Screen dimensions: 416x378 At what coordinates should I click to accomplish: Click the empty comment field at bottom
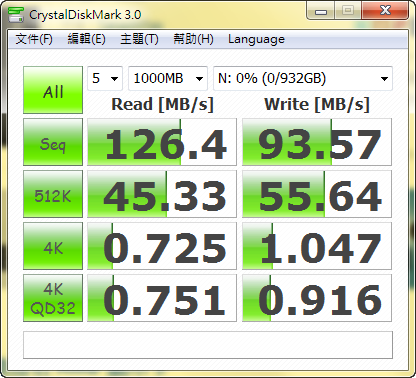[x=208, y=345]
